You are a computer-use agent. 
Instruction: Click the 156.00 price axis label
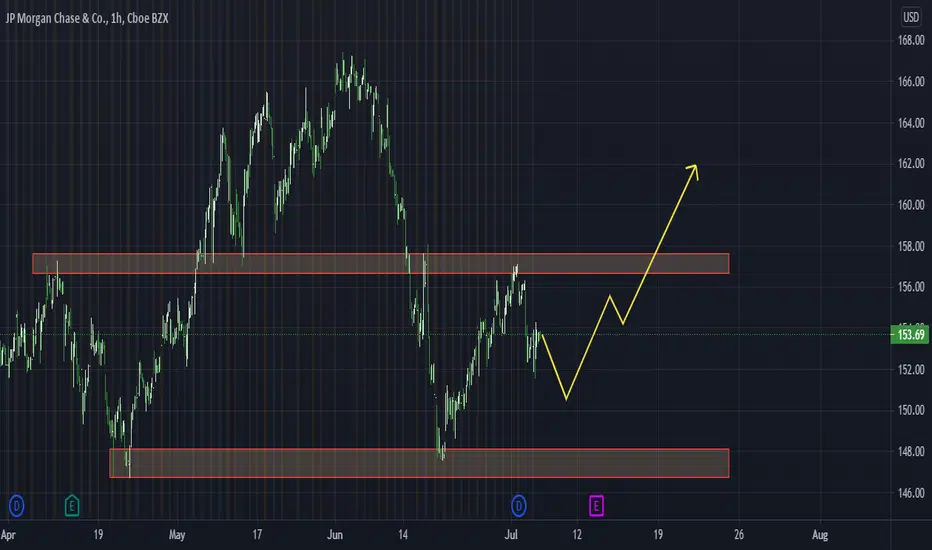point(911,287)
